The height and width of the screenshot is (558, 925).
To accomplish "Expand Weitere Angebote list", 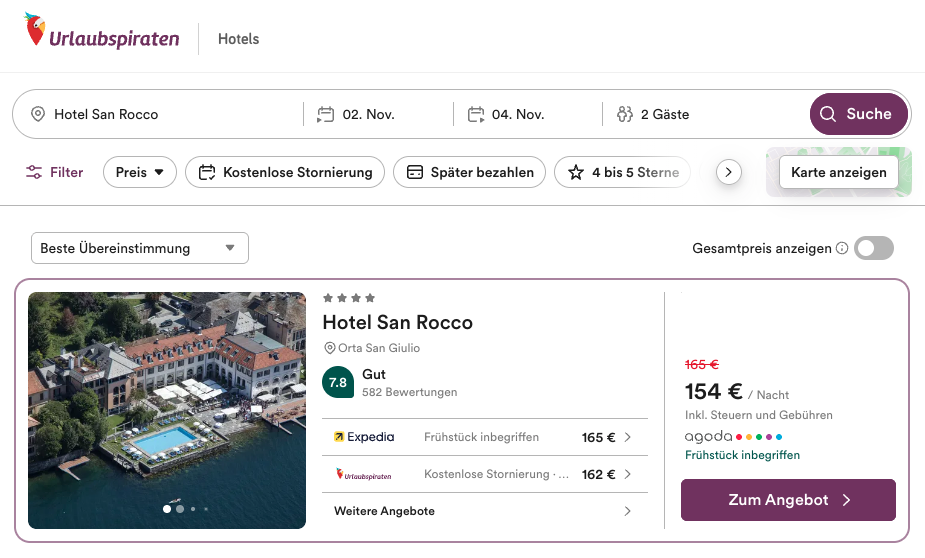I will (x=484, y=511).
